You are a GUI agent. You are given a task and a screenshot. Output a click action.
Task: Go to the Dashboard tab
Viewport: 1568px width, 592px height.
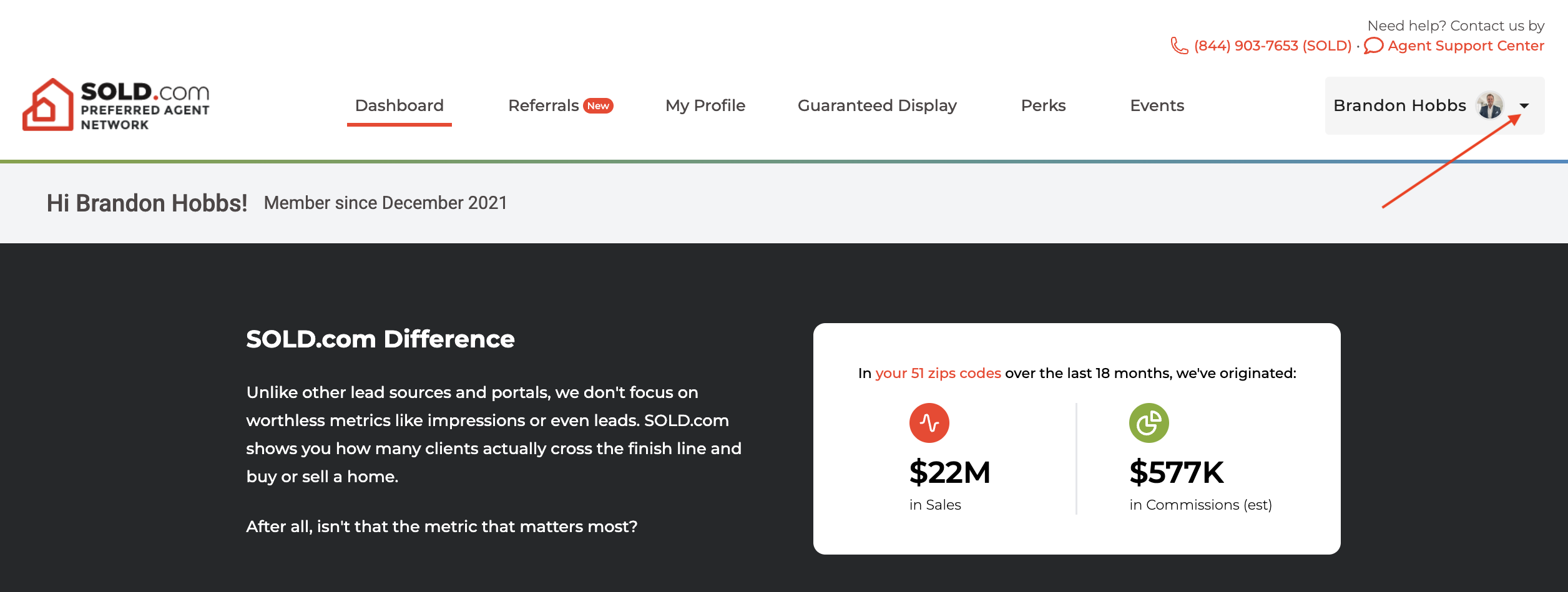tap(399, 105)
